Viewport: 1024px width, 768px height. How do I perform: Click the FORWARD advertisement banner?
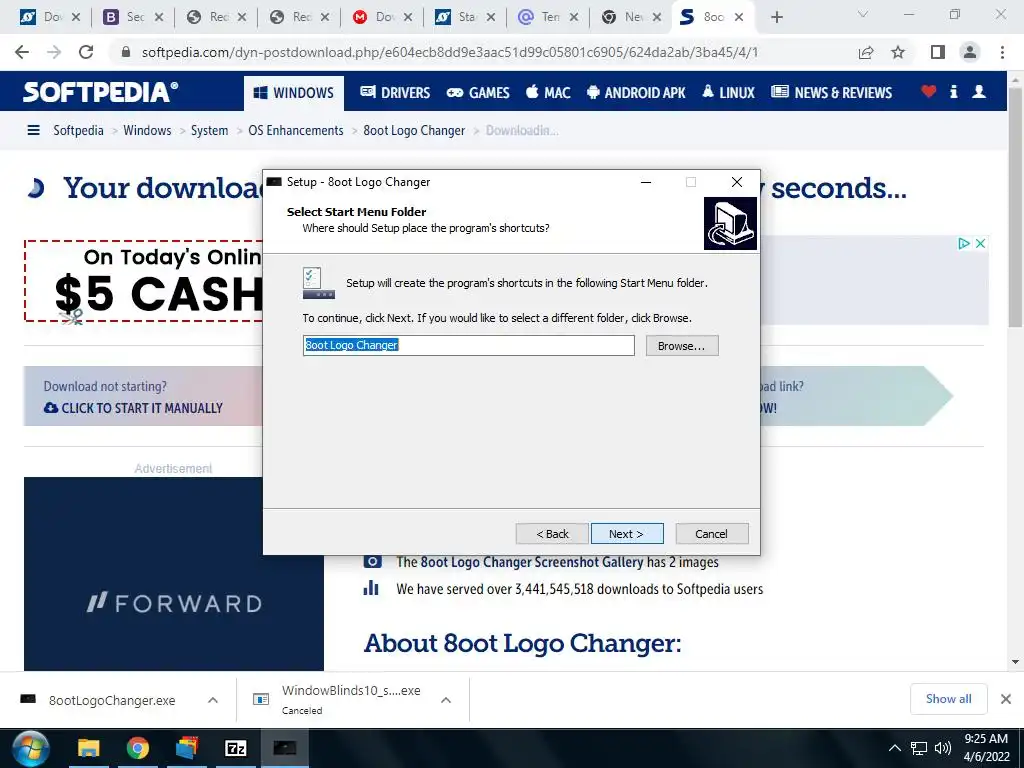[174, 573]
